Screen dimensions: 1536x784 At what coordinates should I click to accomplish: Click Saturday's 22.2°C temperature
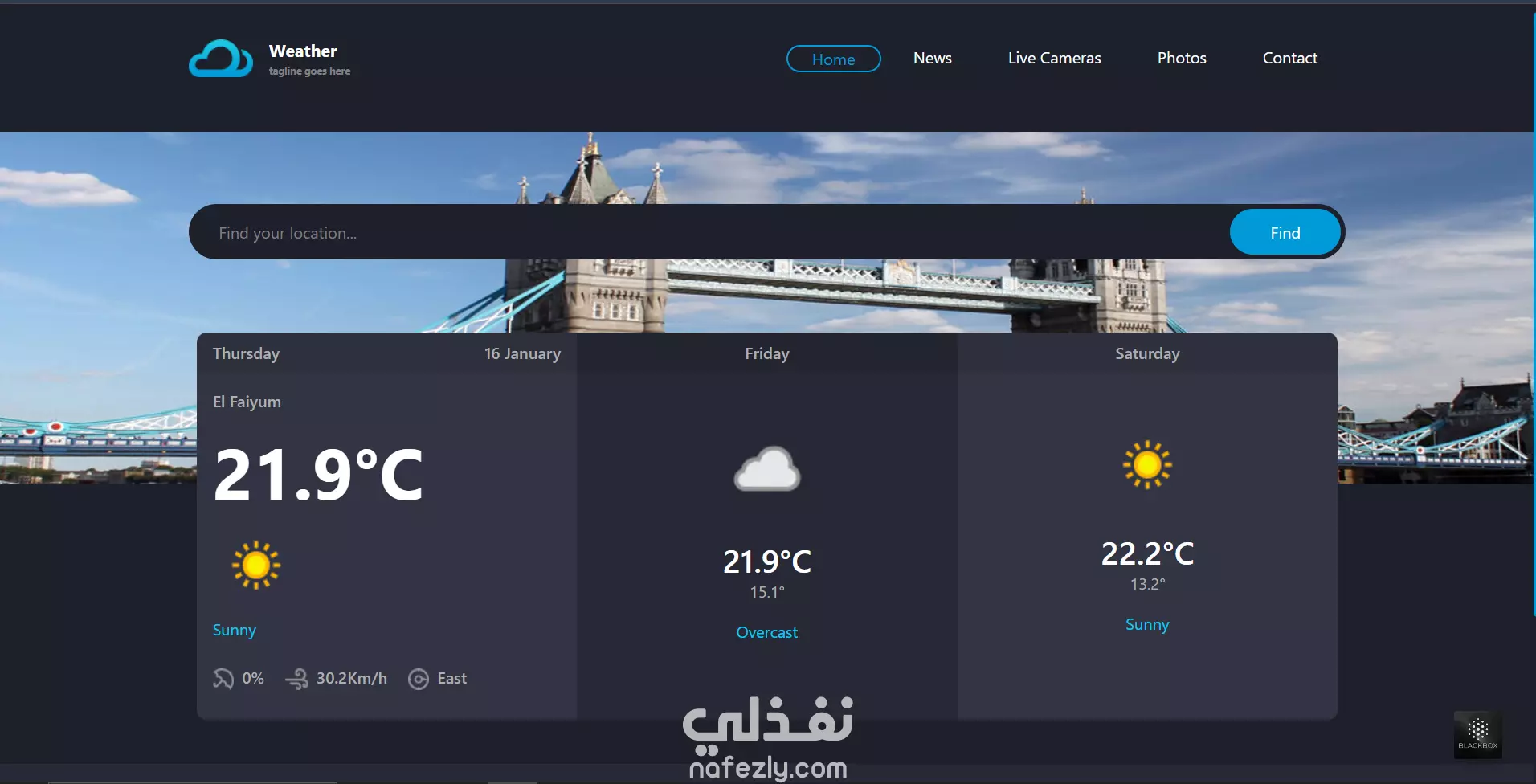point(1147,553)
